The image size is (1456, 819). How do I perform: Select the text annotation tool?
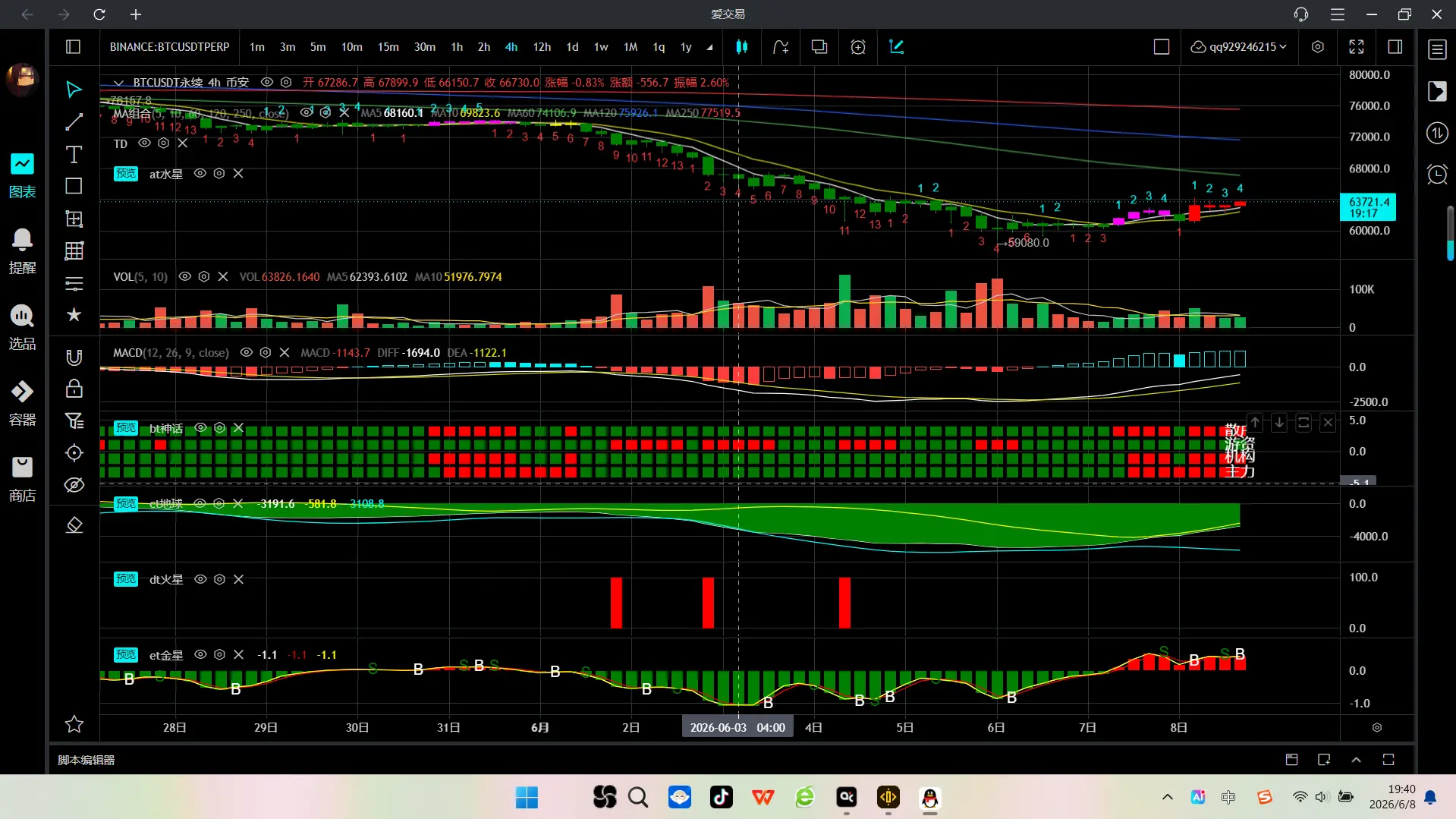[x=74, y=155]
